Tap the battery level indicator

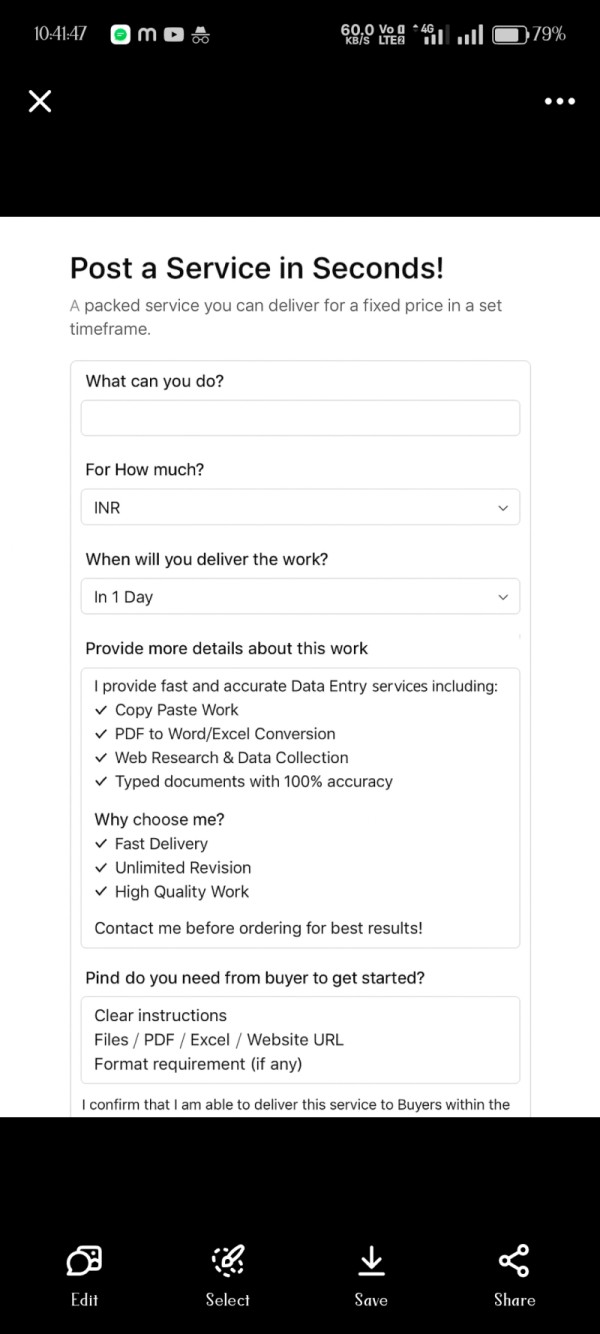coord(508,33)
